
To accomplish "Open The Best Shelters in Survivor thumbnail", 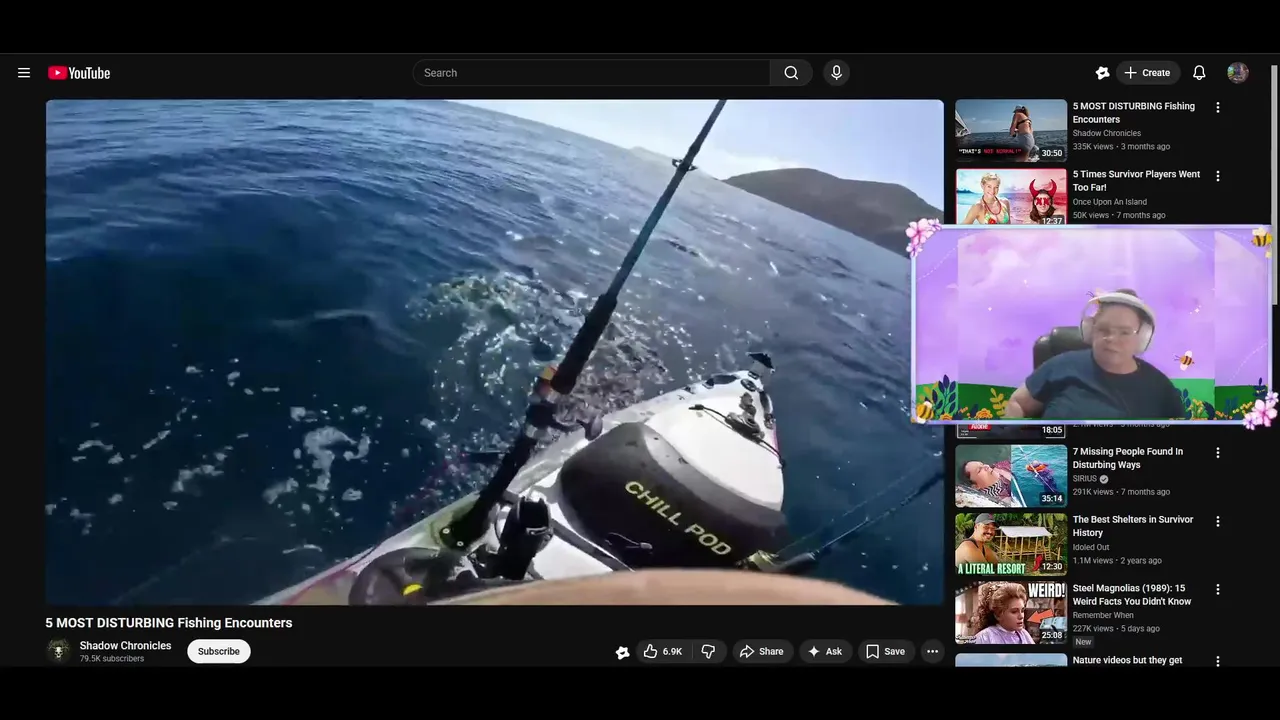I will [x=1011, y=545].
